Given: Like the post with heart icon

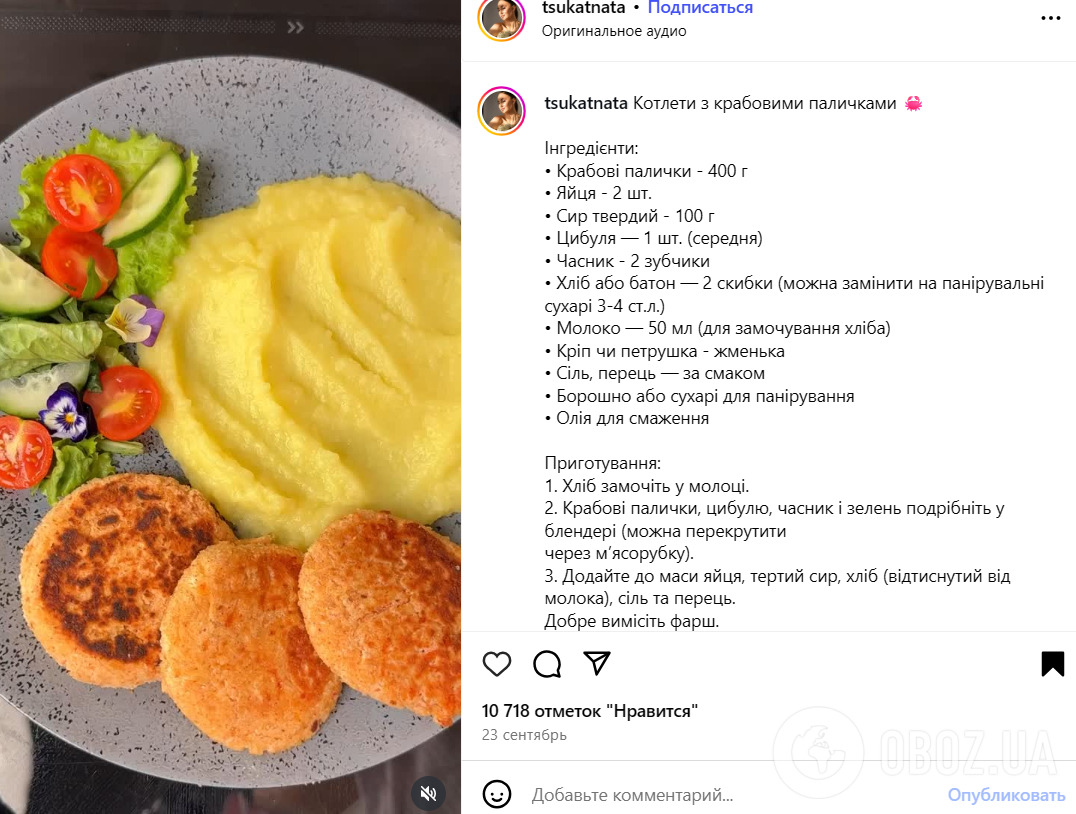Looking at the screenshot, I should [497, 664].
